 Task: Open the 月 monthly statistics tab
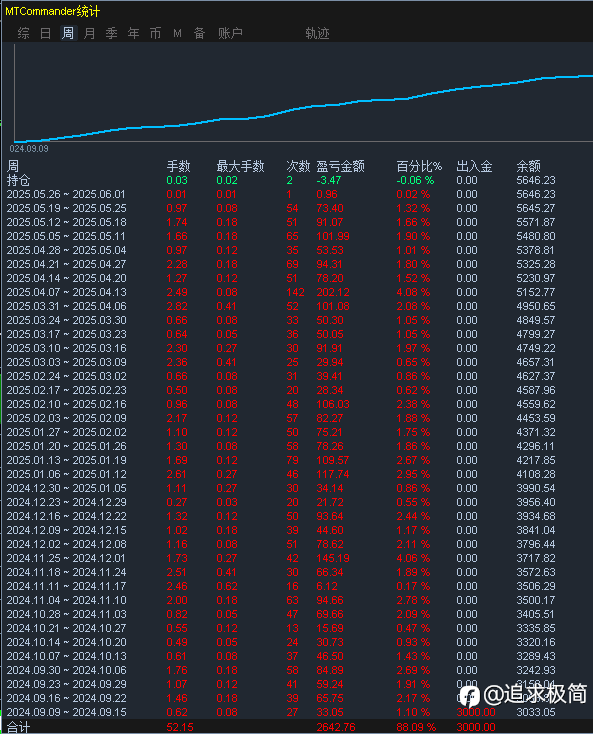(x=89, y=33)
